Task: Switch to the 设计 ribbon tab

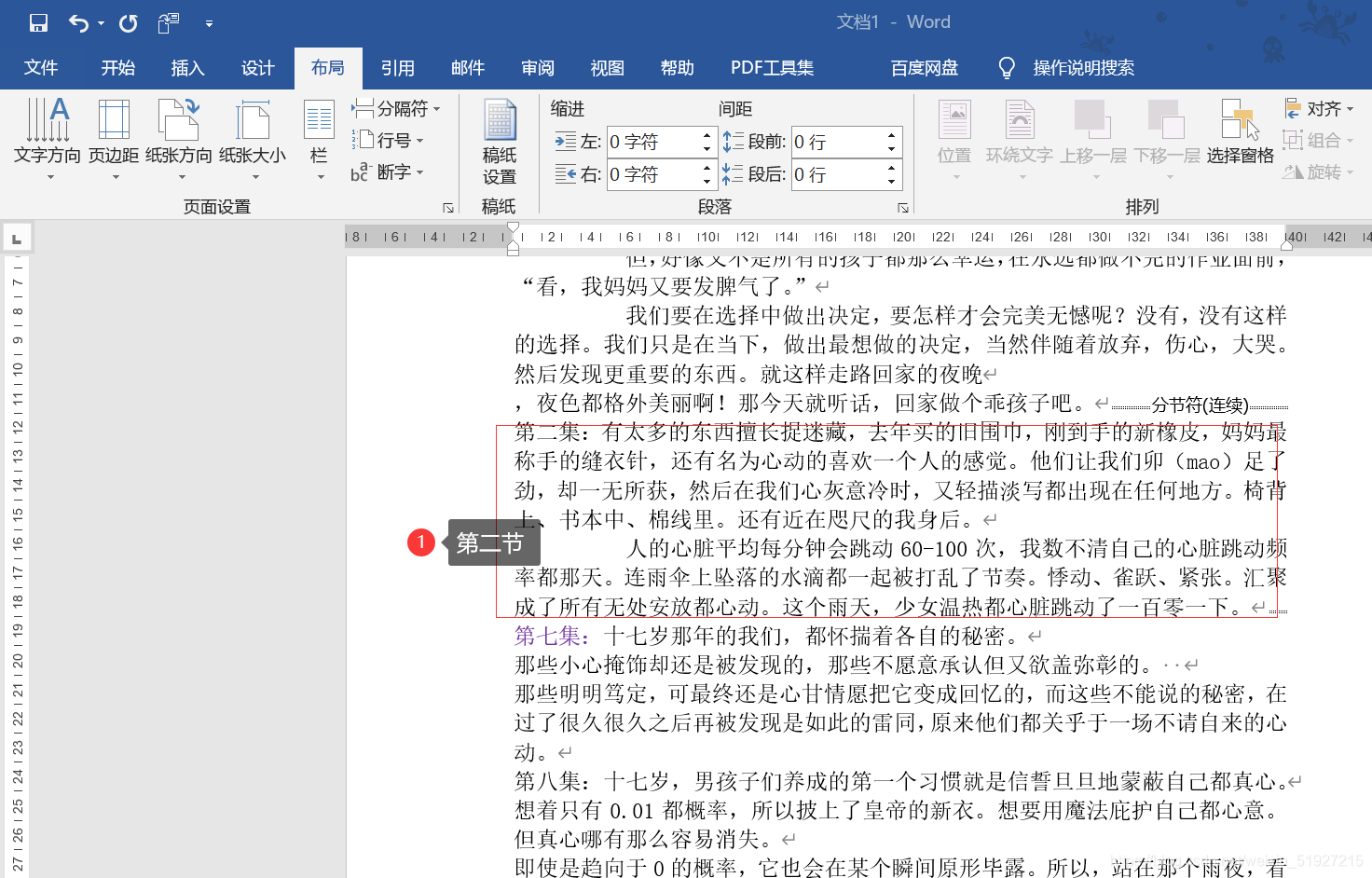Action: [258, 68]
